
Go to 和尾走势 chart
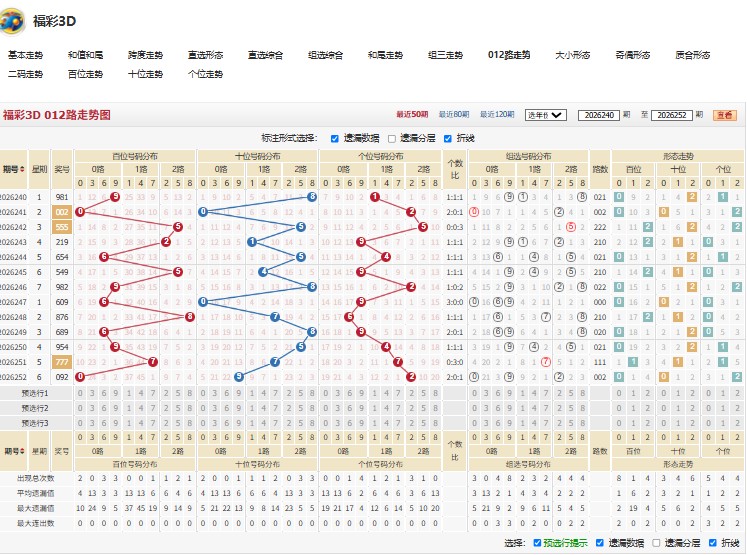pyautogui.click(x=385, y=55)
